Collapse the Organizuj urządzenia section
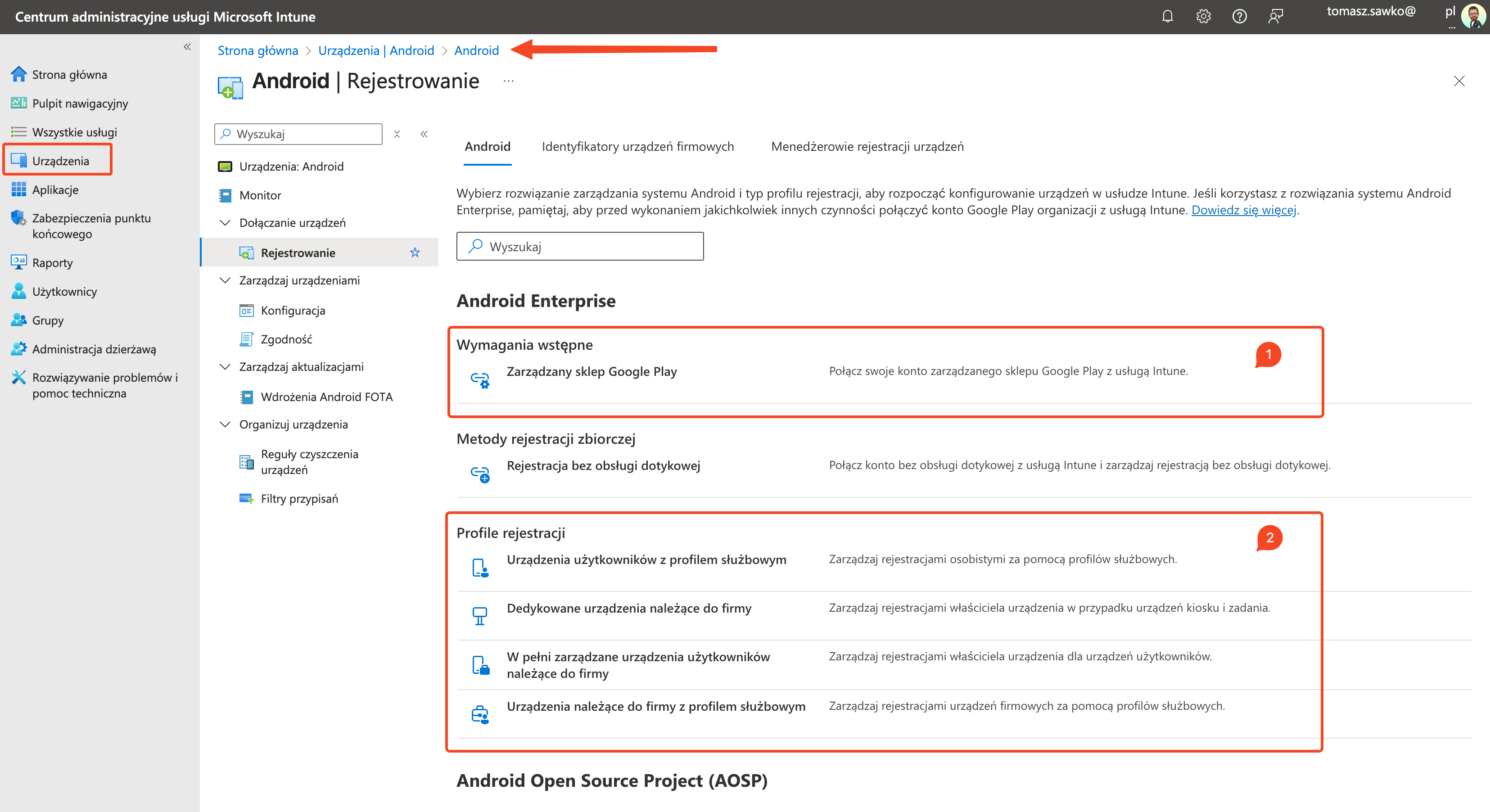The width and height of the screenshot is (1490, 812). 225,424
